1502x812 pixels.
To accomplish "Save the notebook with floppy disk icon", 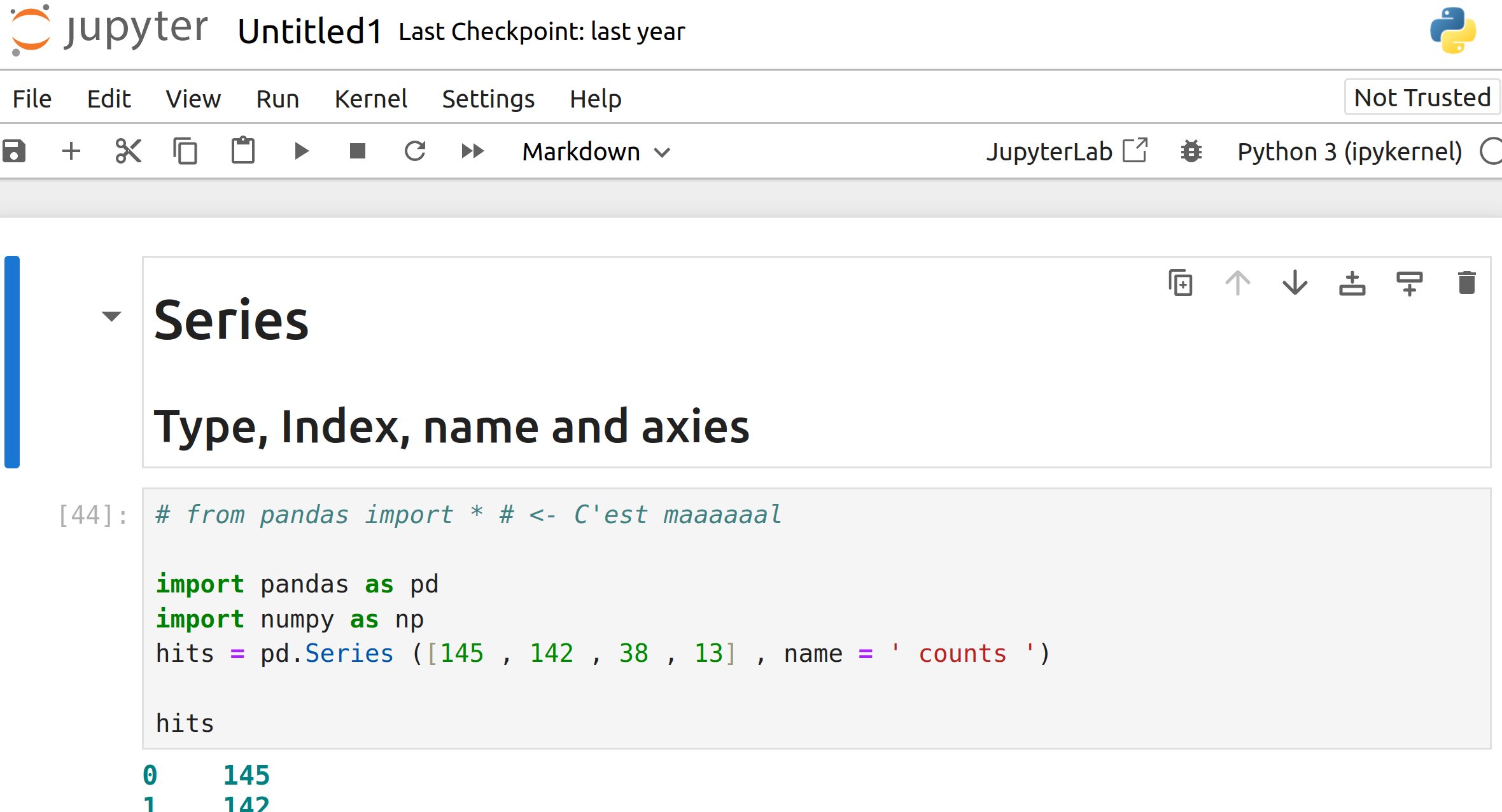I will coord(14,151).
